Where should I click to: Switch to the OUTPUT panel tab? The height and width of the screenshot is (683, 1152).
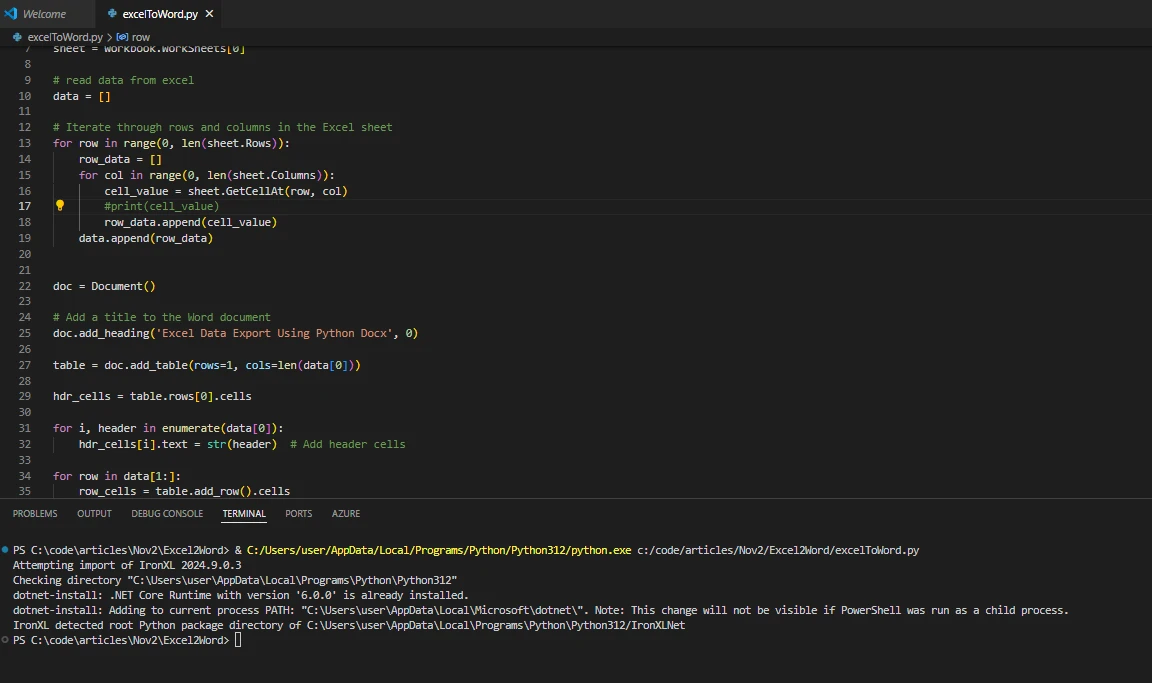click(x=94, y=514)
